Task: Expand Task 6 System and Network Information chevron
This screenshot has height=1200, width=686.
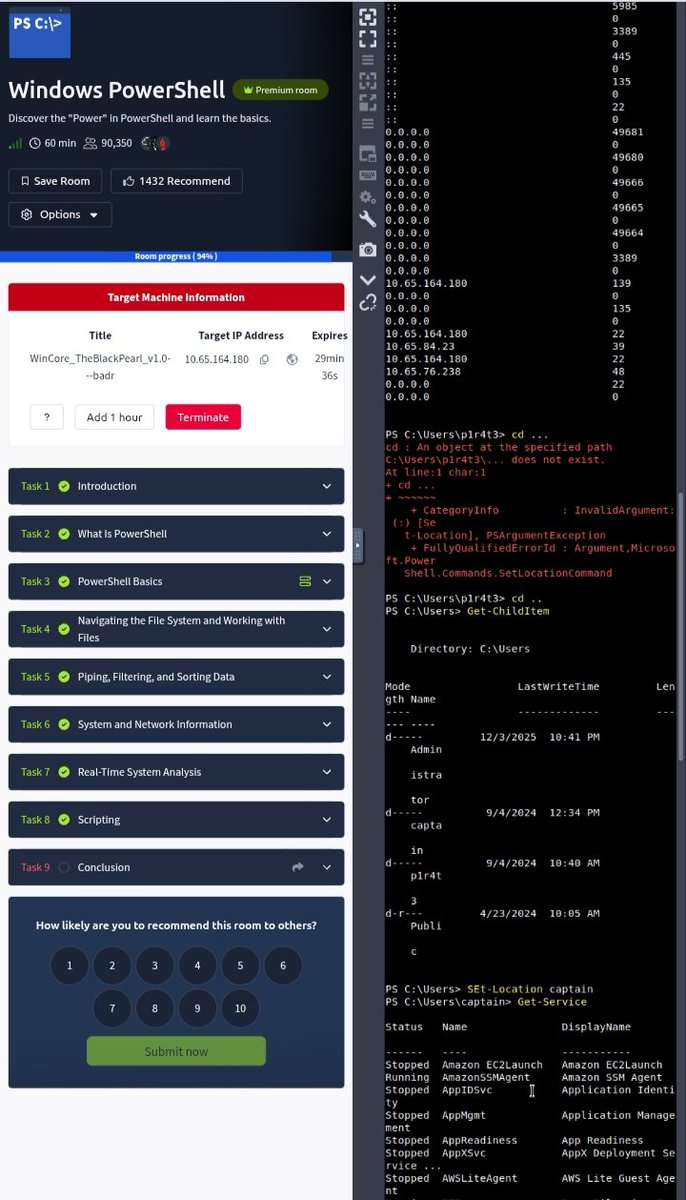Action: [326, 724]
